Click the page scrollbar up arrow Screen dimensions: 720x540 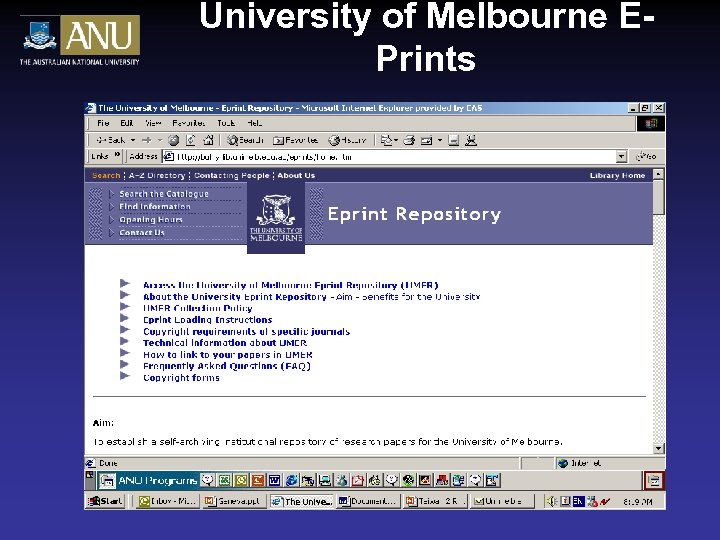point(658,174)
